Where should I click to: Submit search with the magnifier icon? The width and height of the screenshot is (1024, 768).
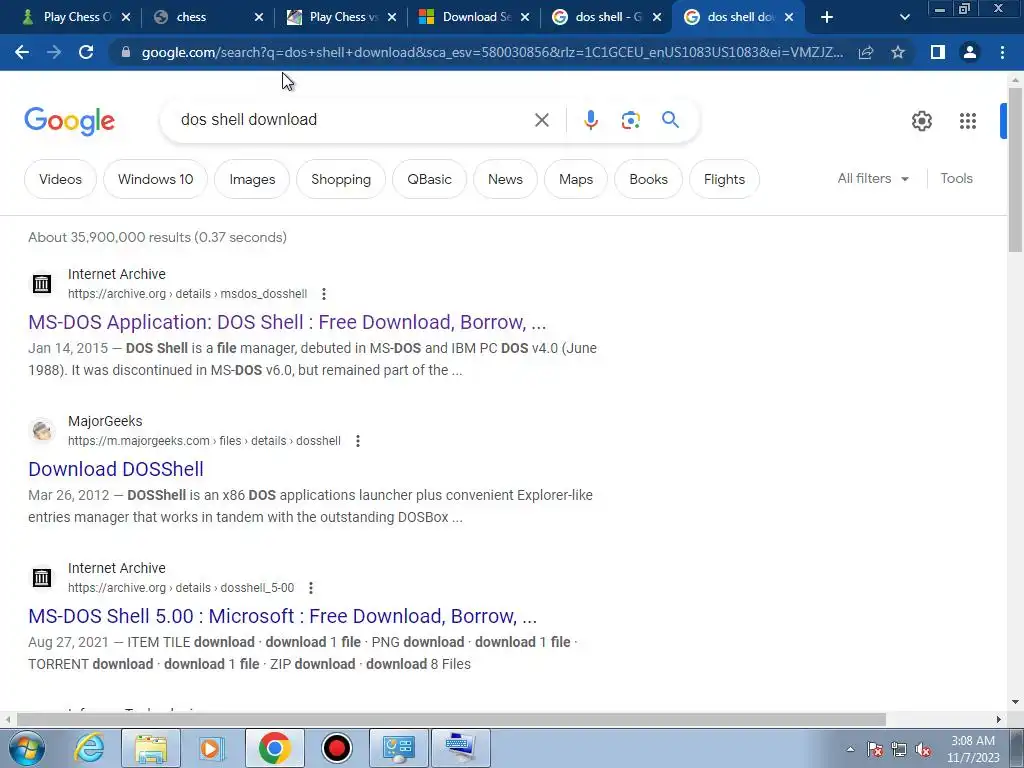tap(670, 120)
